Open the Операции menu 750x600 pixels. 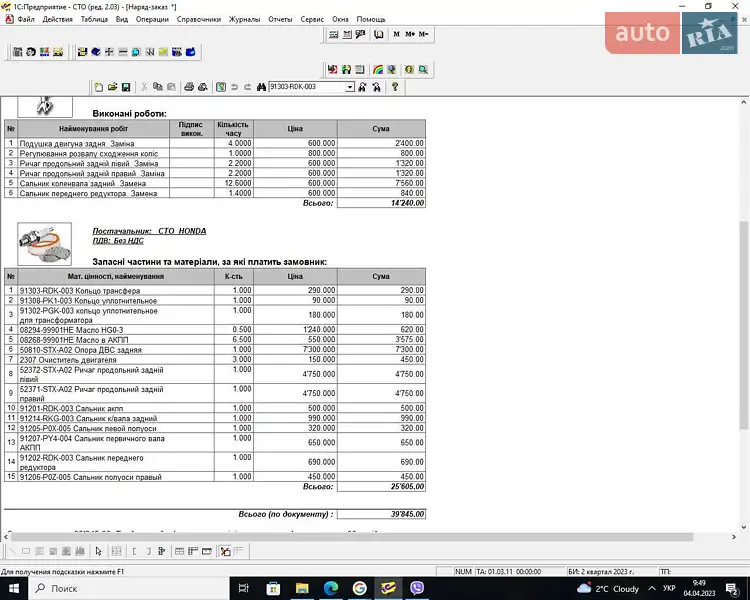tap(152, 19)
